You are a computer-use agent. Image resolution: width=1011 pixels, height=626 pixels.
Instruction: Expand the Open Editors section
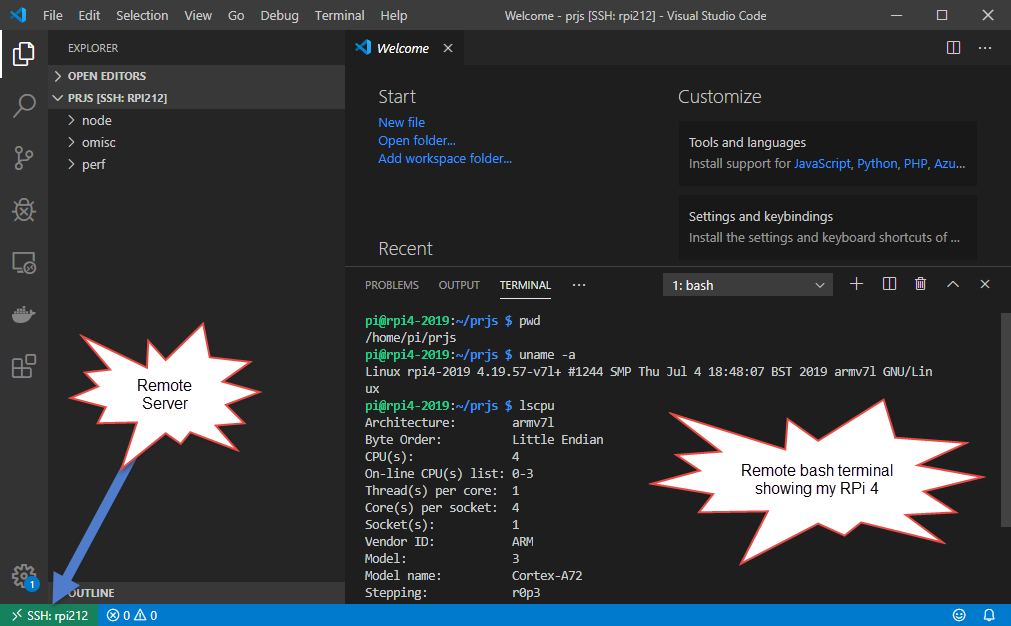197,76
